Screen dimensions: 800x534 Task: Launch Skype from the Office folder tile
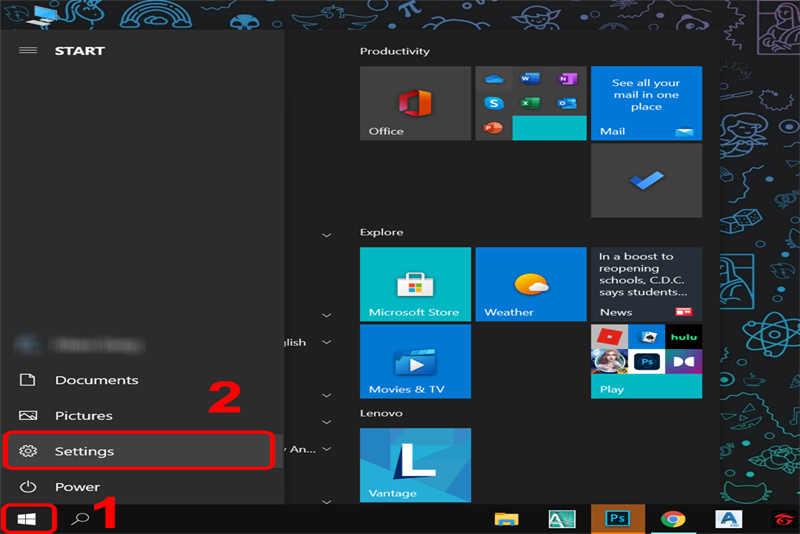494,104
